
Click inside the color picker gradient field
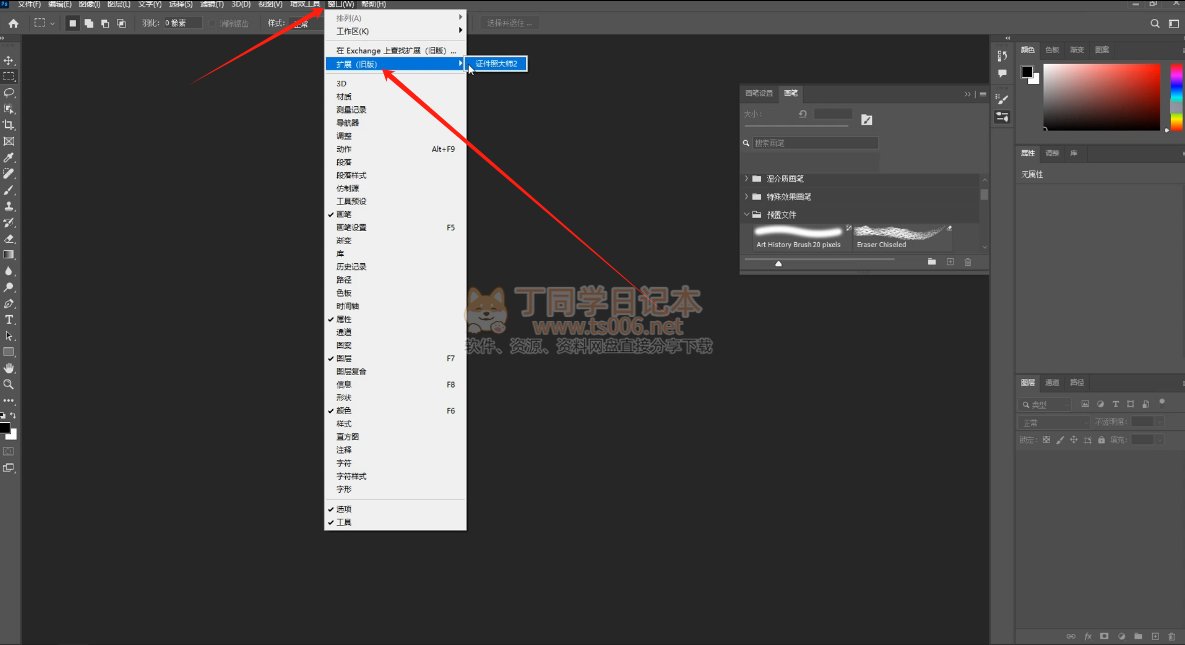(x=1102, y=97)
